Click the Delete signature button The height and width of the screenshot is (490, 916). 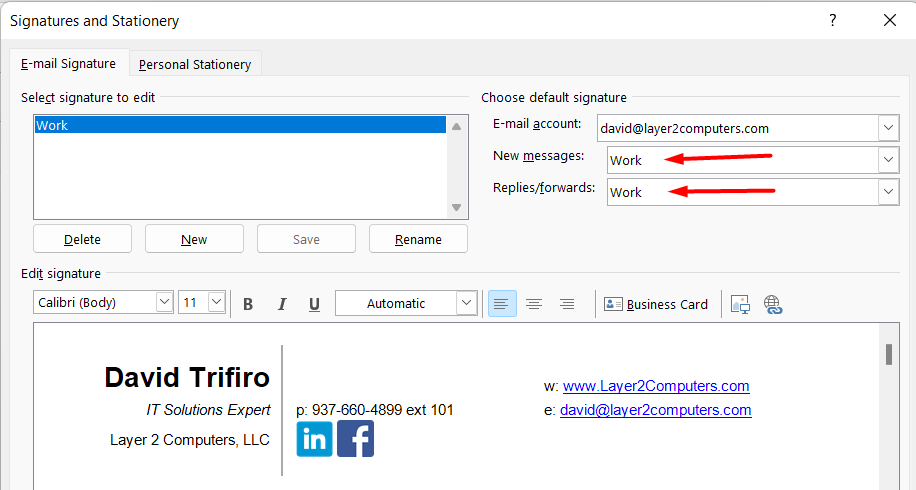point(82,239)
